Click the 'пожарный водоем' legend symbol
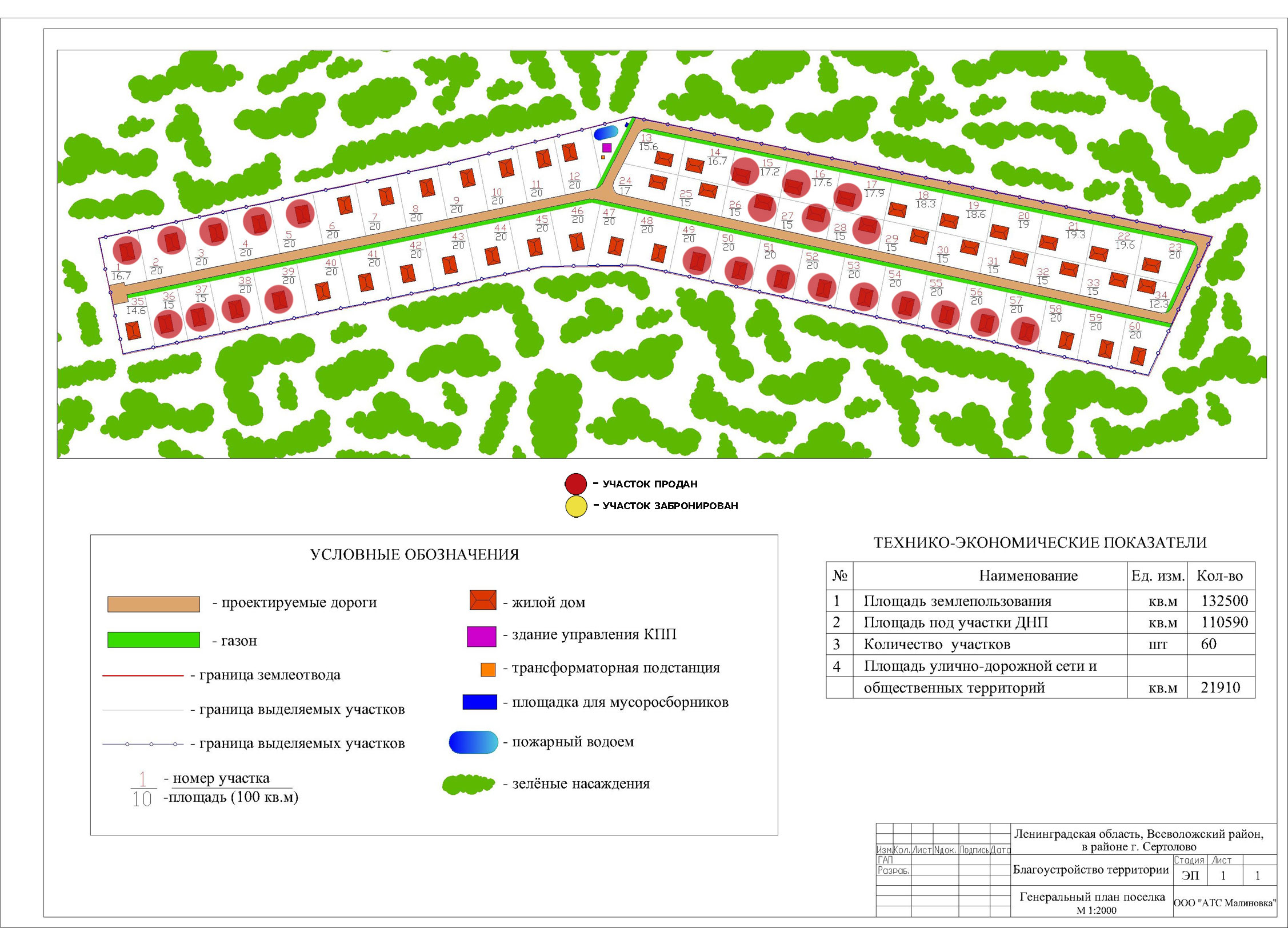Image resolution: width=1288 pixels, height=928 pixels. point(474,742)
